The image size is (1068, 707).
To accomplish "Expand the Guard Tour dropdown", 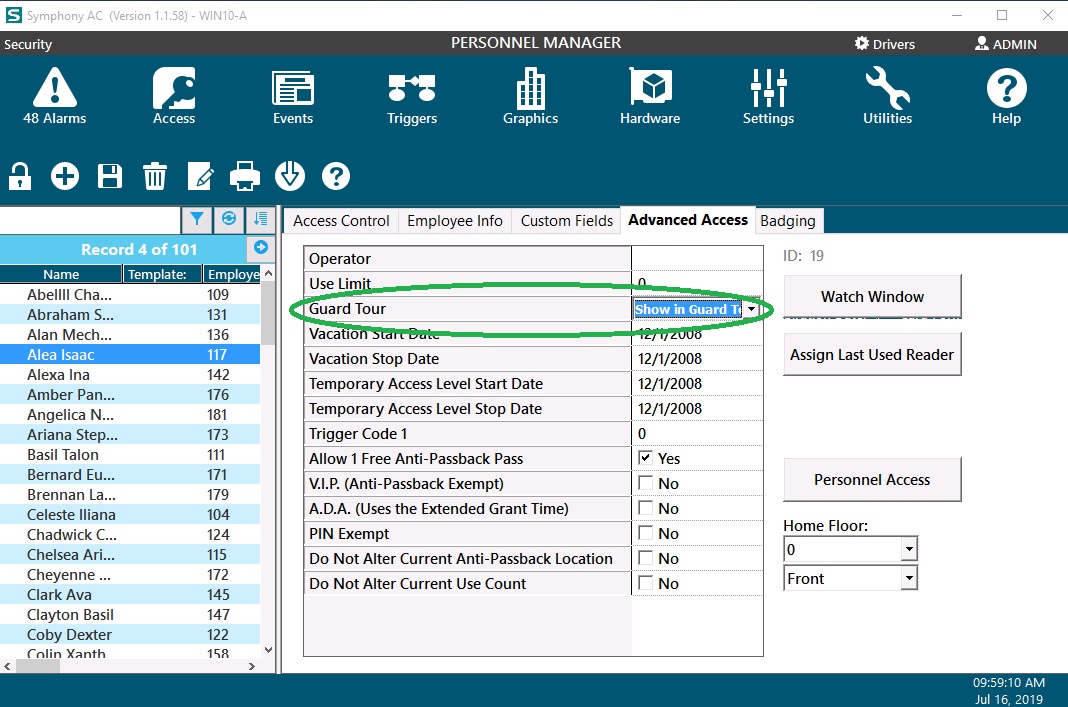I will point(751,309).
